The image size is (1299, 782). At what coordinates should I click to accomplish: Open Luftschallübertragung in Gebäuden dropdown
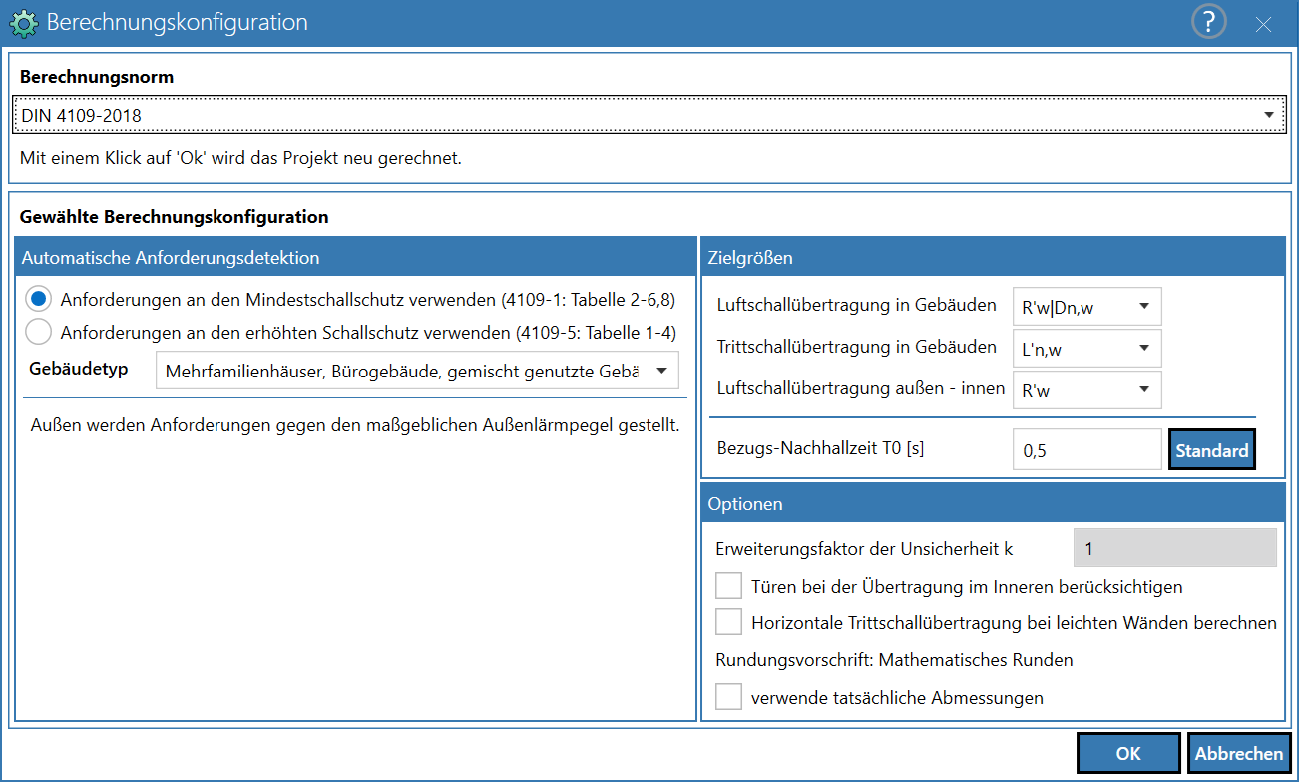(1086, 307)
